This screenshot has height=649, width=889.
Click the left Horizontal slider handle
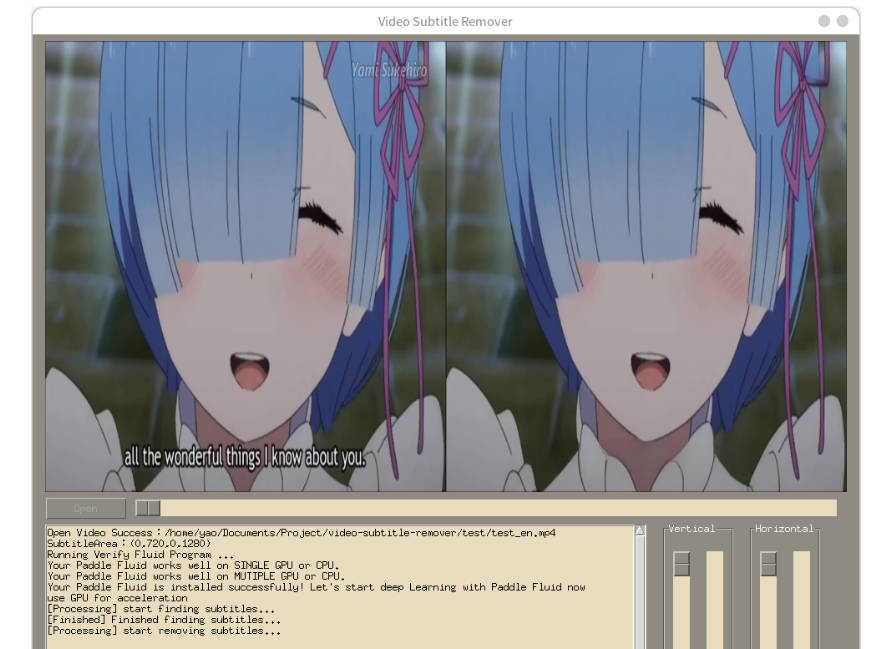coord(768,565)
